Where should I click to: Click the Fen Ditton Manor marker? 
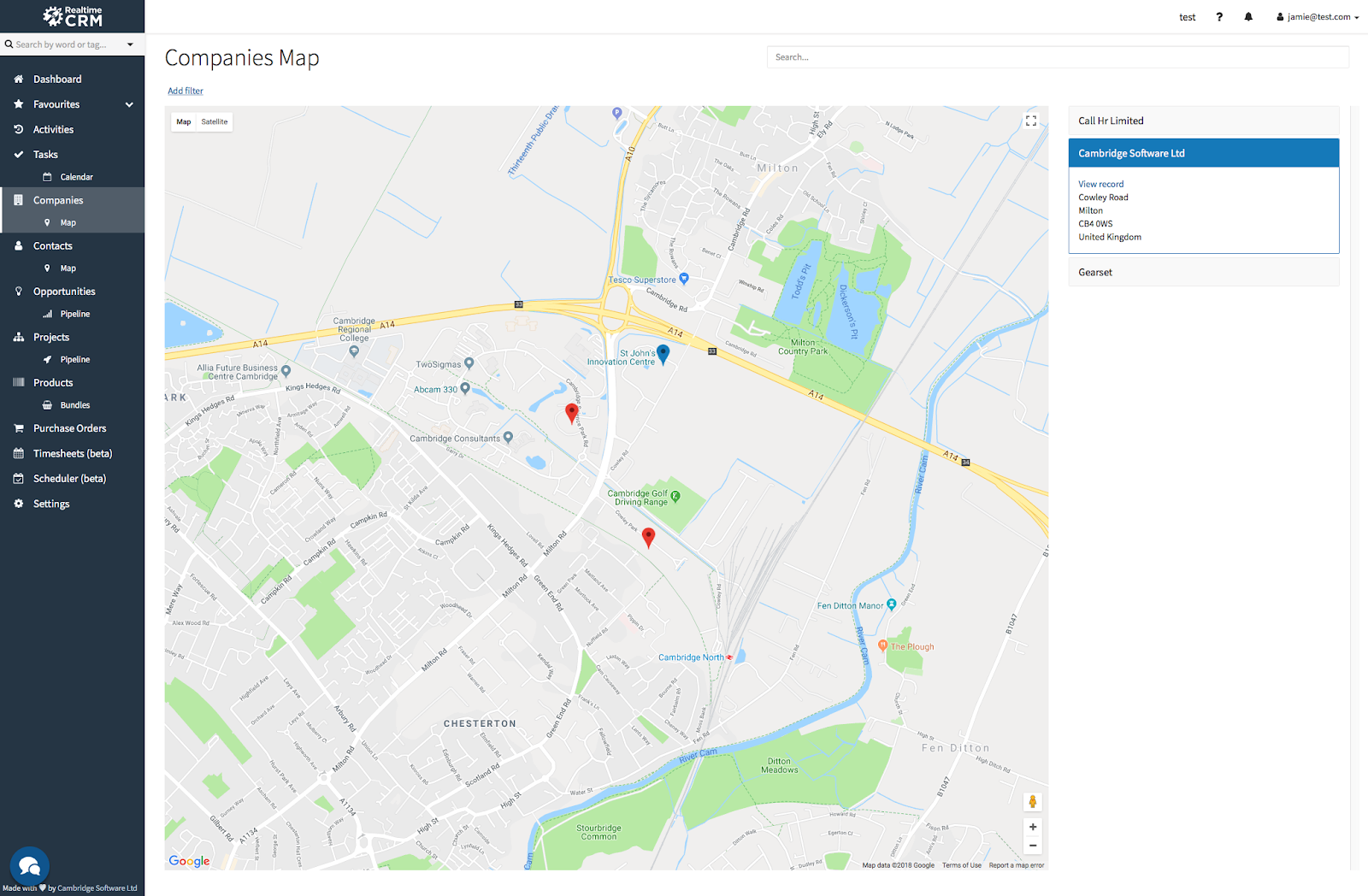click(892, 604)
